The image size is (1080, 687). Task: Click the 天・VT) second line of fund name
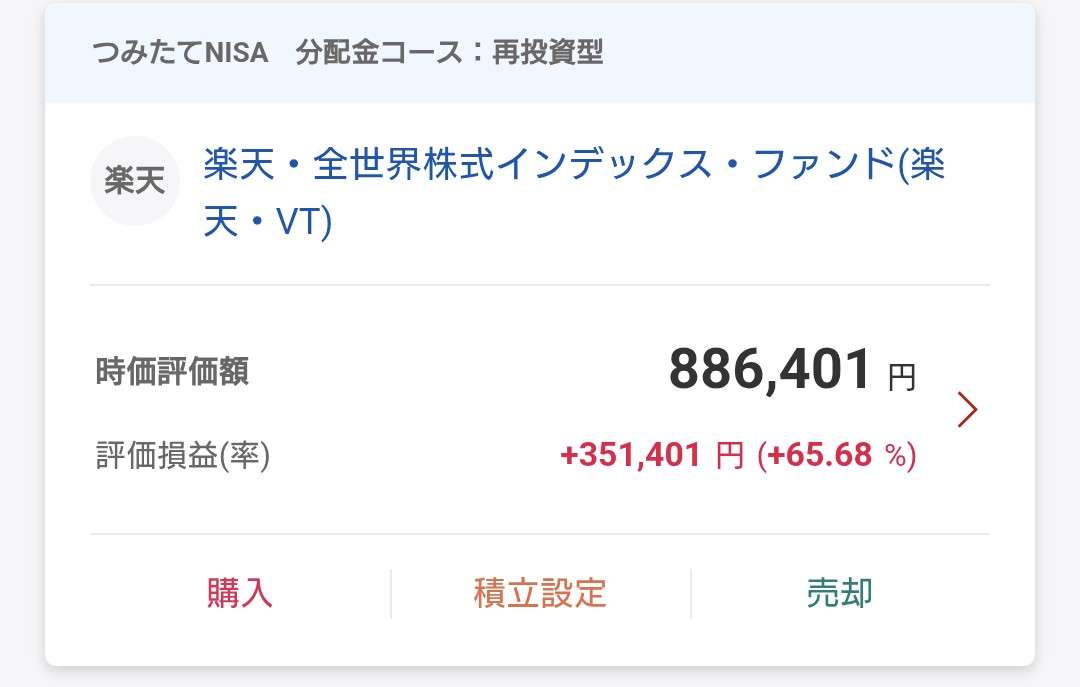pyautogui.click(x=267, y=221)
